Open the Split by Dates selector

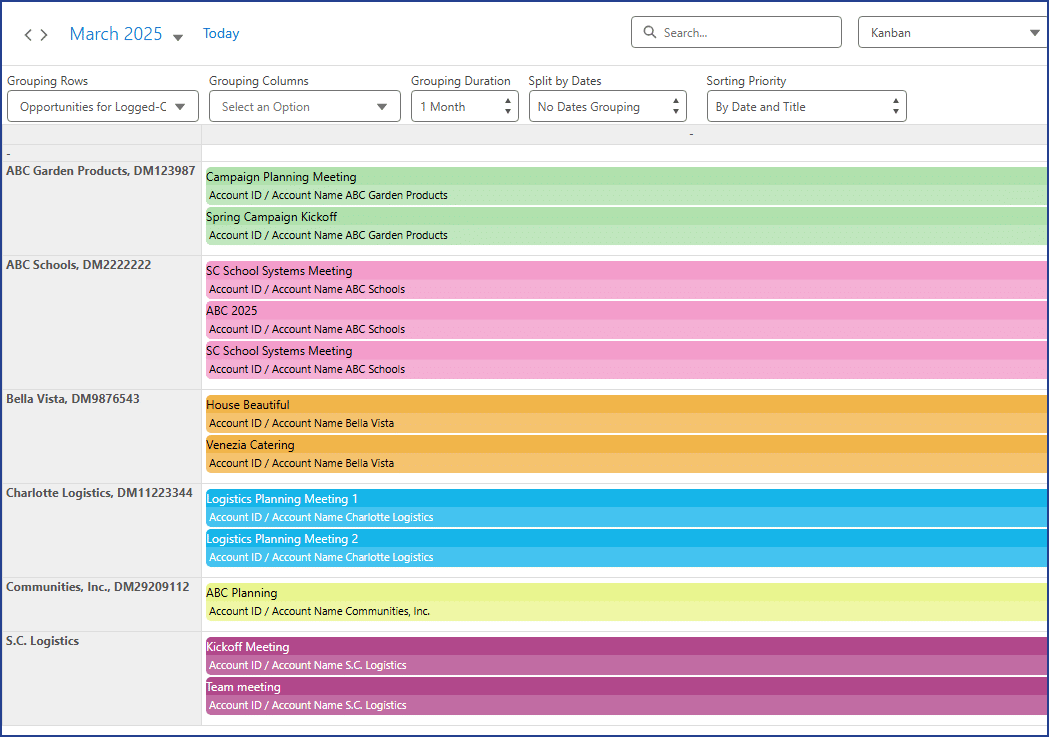[x=607, y=107]
